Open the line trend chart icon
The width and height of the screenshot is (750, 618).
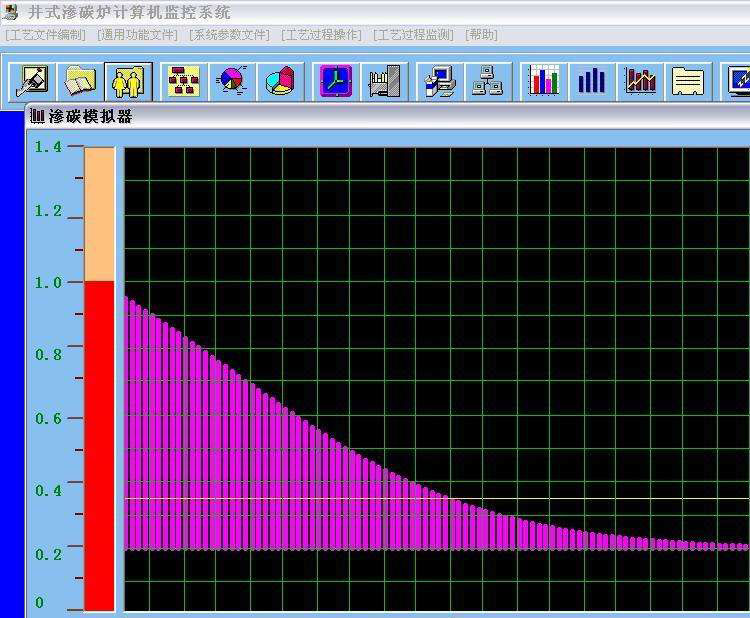[641, 81]
